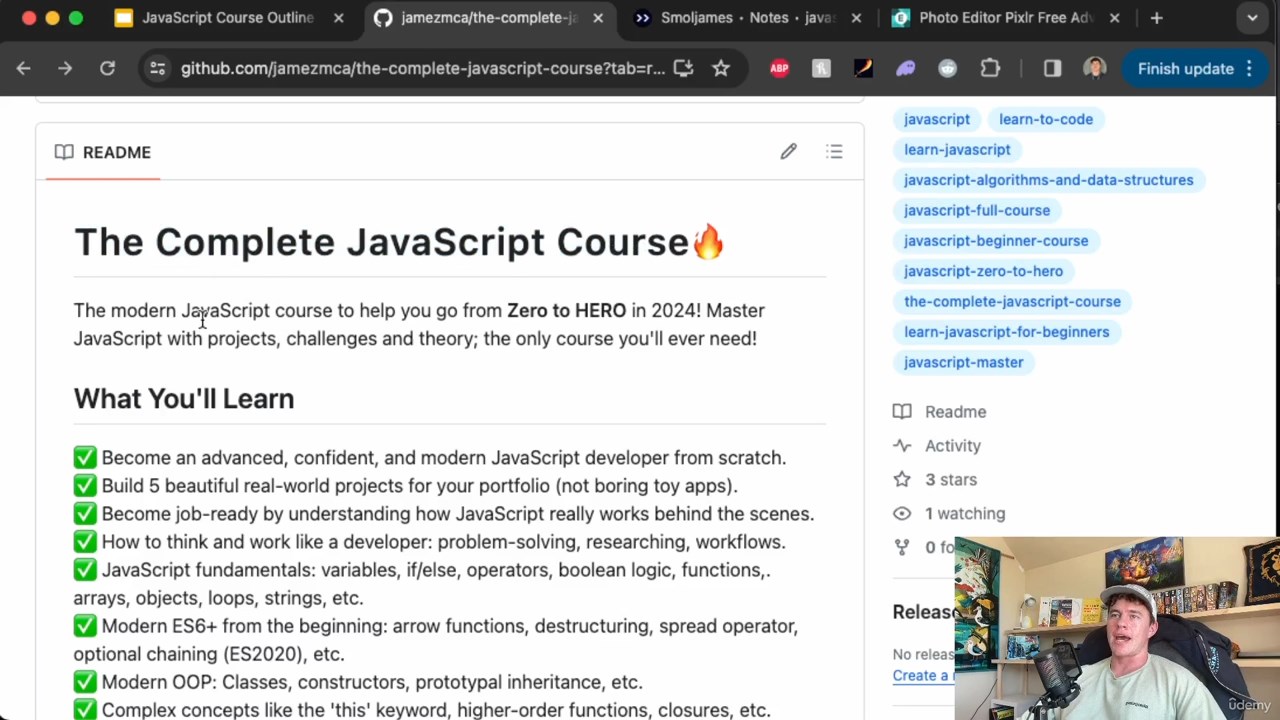Viewport: 1280px width, 720px height.
Task: Select the README tab header
Action: pyautogui.click(x=103, y=152)
